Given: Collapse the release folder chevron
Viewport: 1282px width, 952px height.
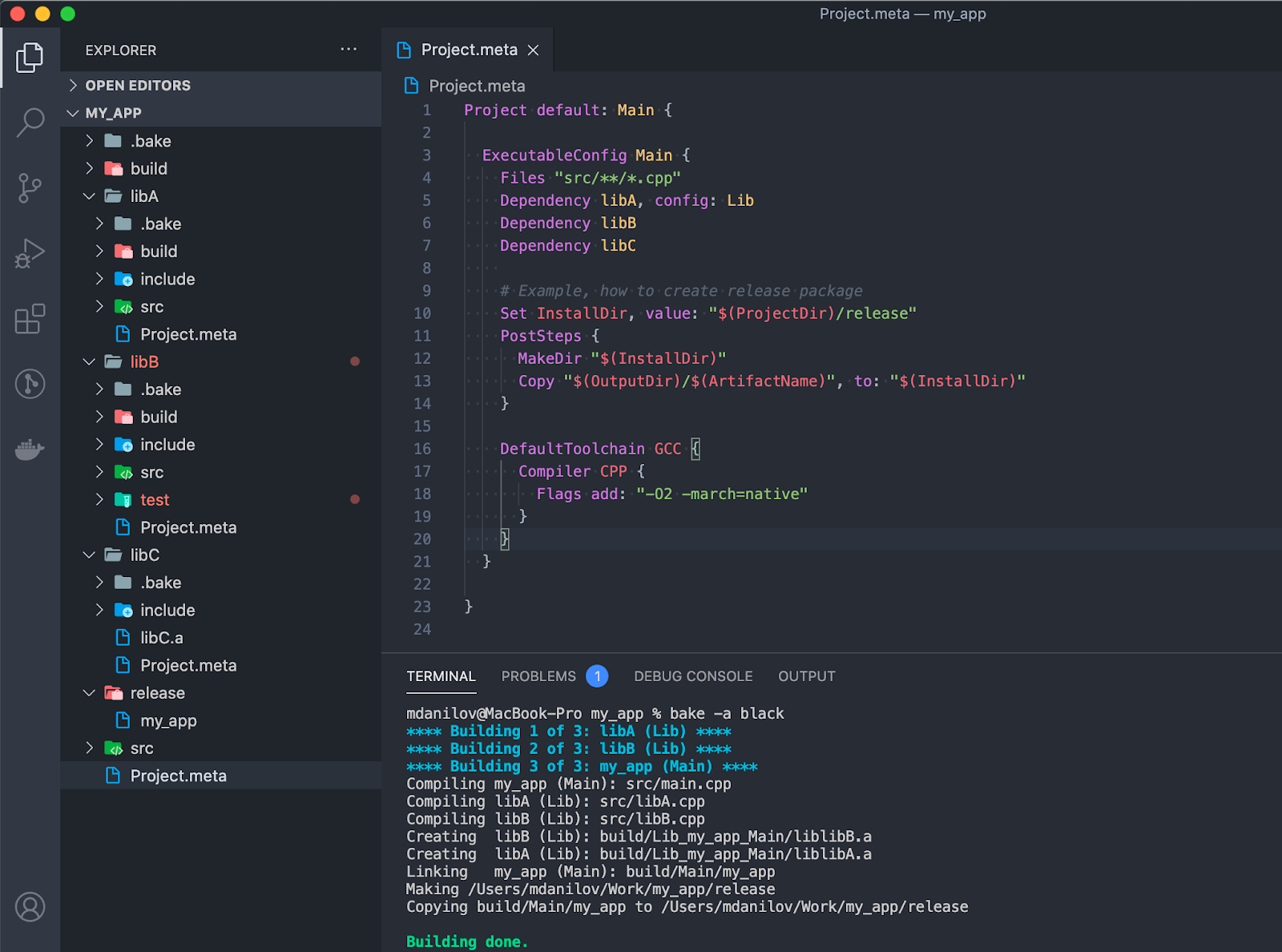Looking at the screenshot, I should (90, 693).
